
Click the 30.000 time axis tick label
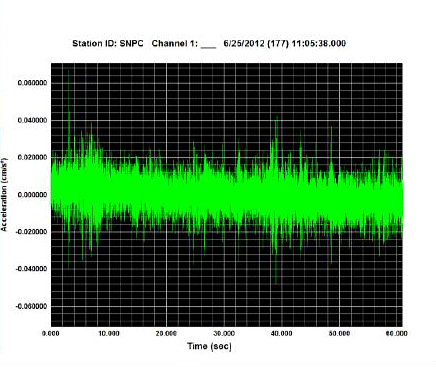(224, 333)
